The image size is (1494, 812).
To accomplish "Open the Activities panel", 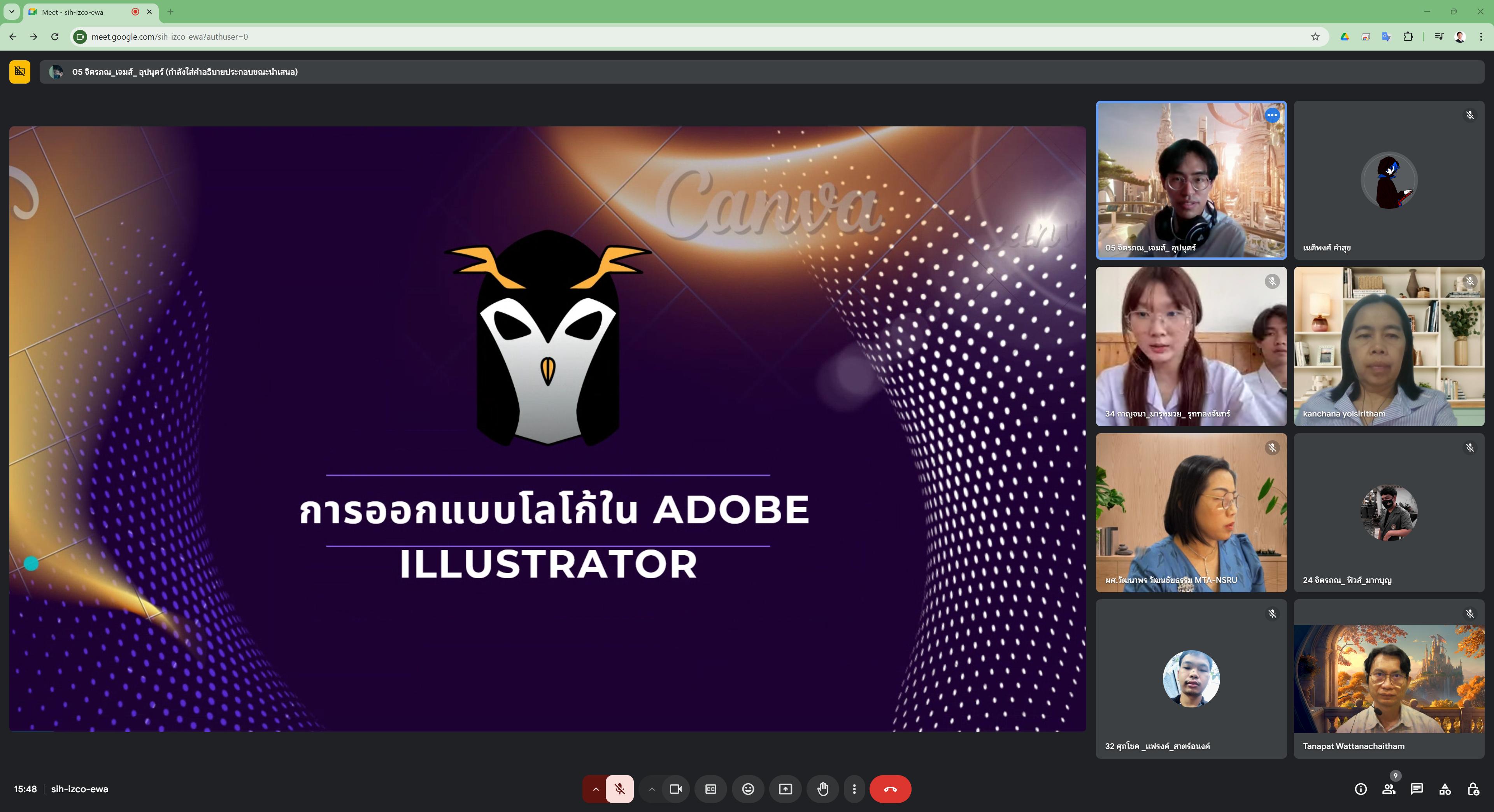I will 1445,789.
